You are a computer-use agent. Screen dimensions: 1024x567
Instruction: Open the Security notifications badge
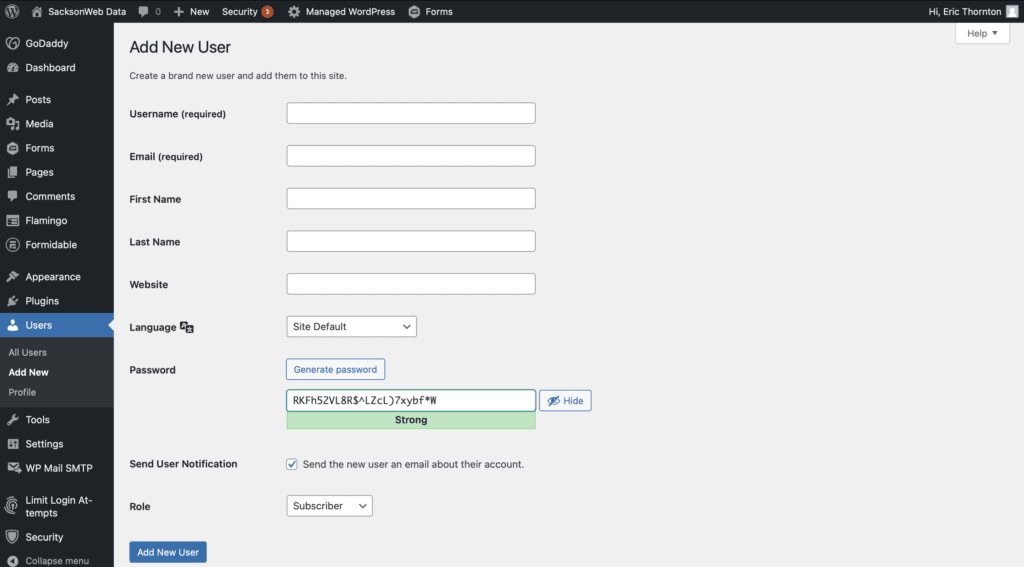[x=267, y=12]
